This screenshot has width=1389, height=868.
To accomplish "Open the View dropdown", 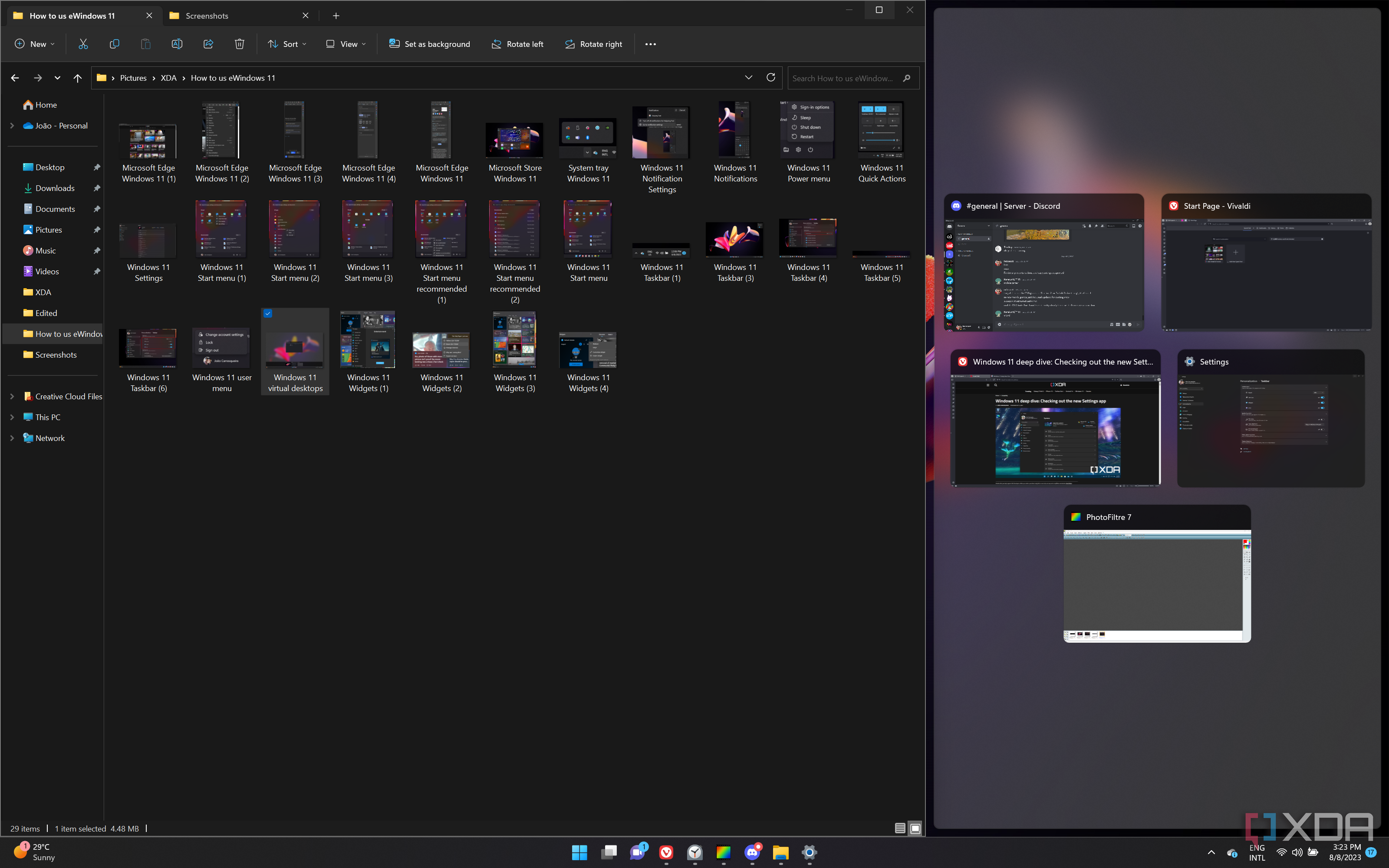I will [x=345, y=44].
